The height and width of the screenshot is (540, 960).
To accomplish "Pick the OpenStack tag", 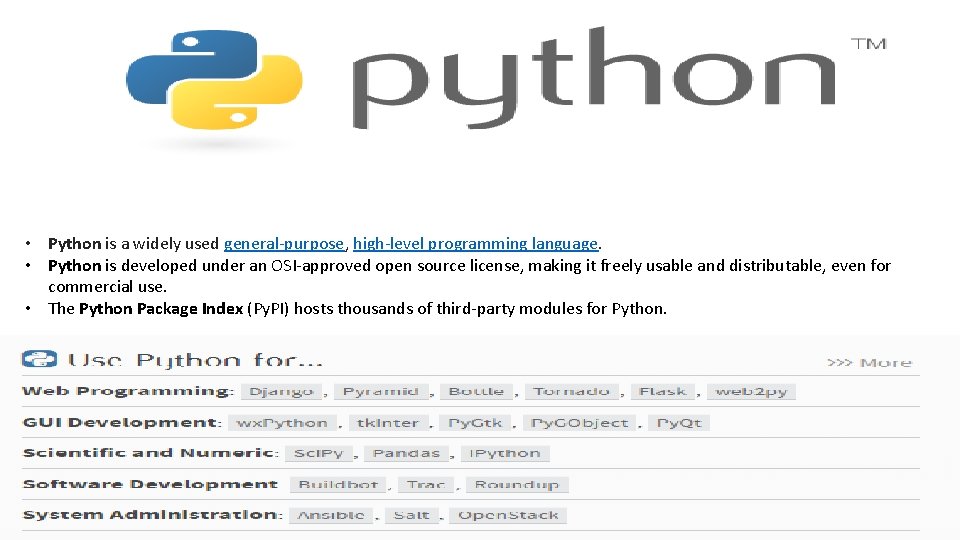I will (x=508, y=516).
